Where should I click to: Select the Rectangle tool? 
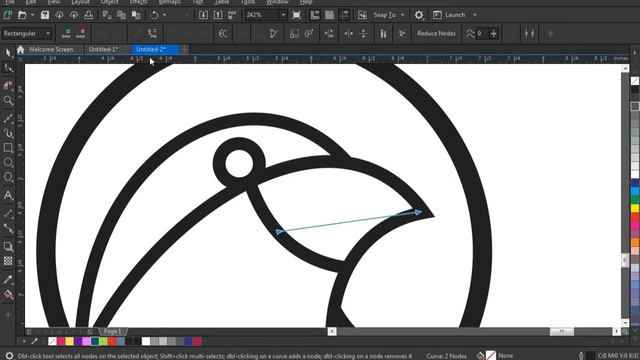pos(8,148)
